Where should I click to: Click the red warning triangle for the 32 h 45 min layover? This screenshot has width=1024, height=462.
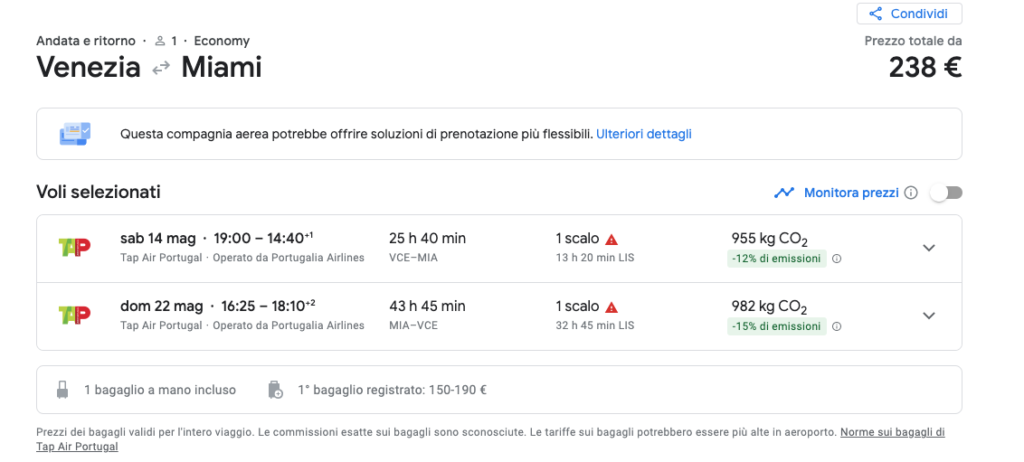coord(611,307)
